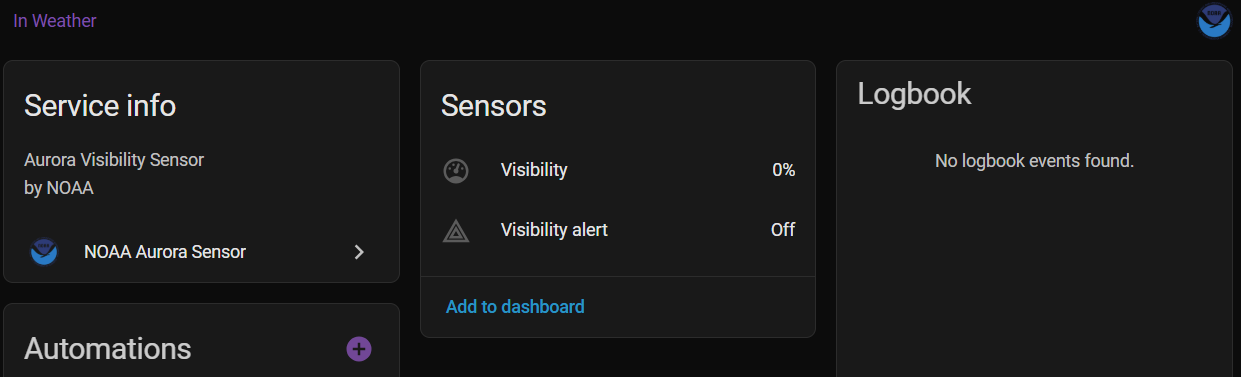Click the NOAA icon beside NOAA Aurora Sensor
The width and height of the screenshot is (1241, 377).
44,252
